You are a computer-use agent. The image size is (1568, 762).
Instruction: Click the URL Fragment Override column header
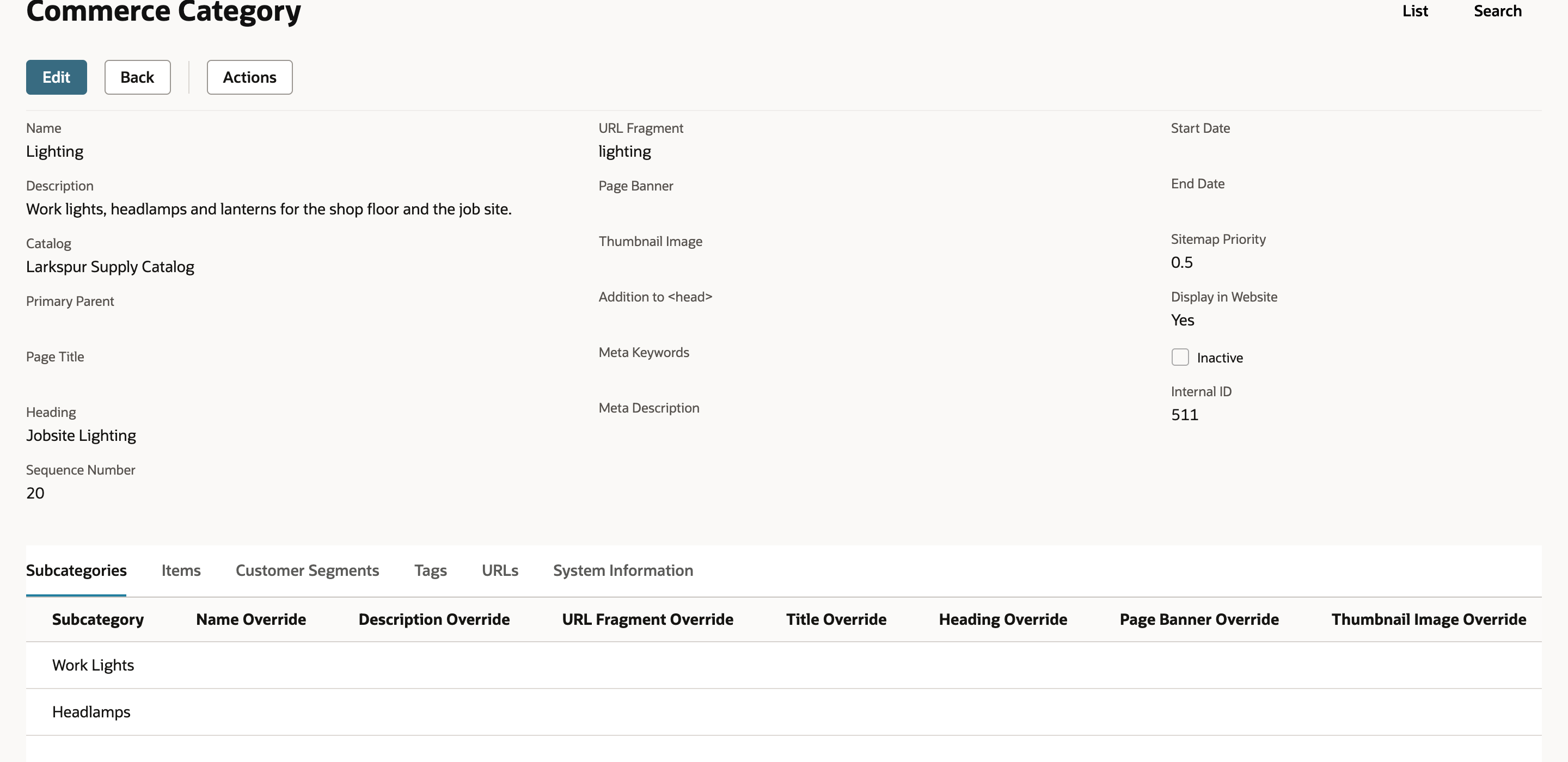pyautogui.click(x=648, y=619)
